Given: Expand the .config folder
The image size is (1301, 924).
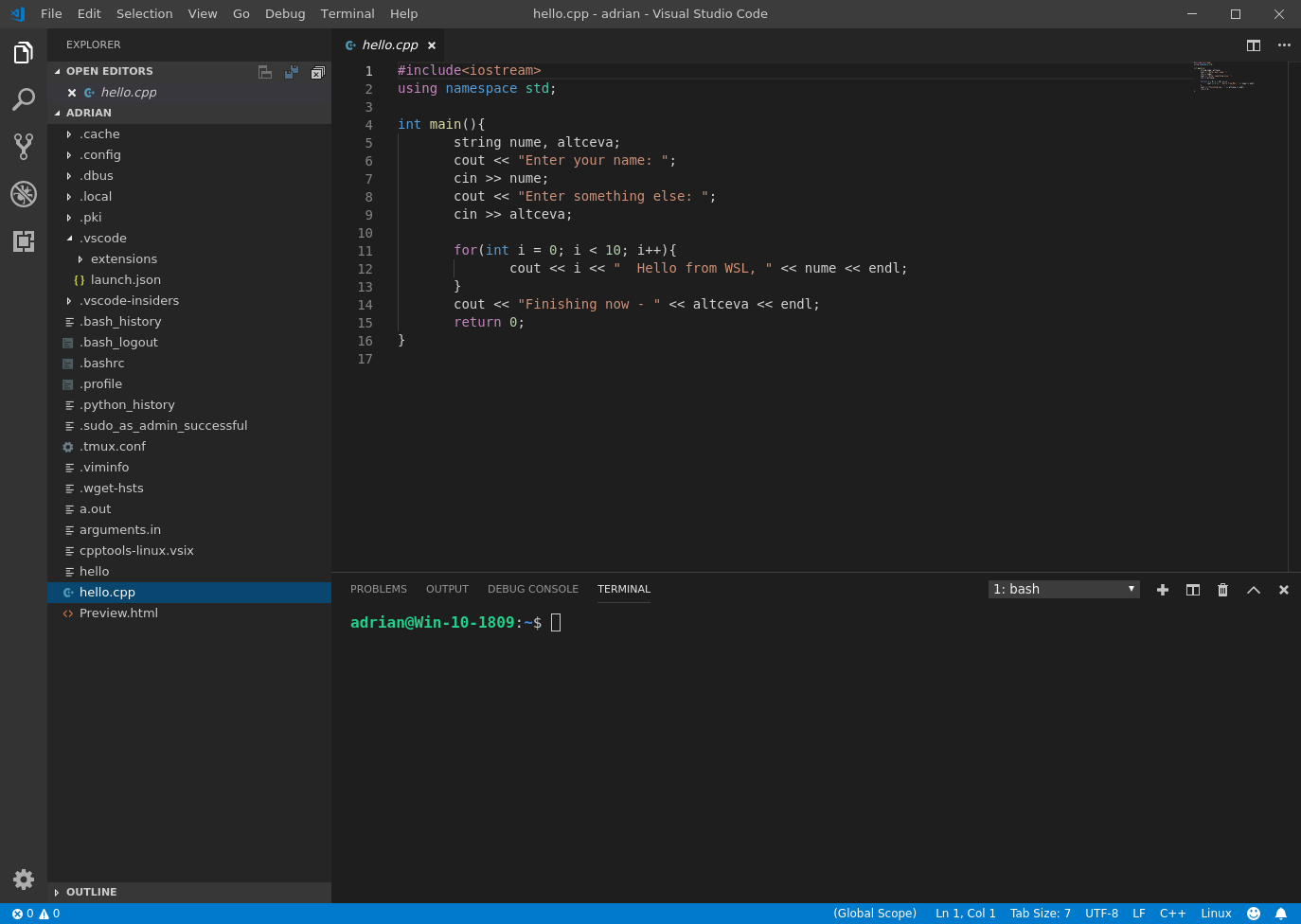Looking at the screenshot, I should [x=69, y=155].
